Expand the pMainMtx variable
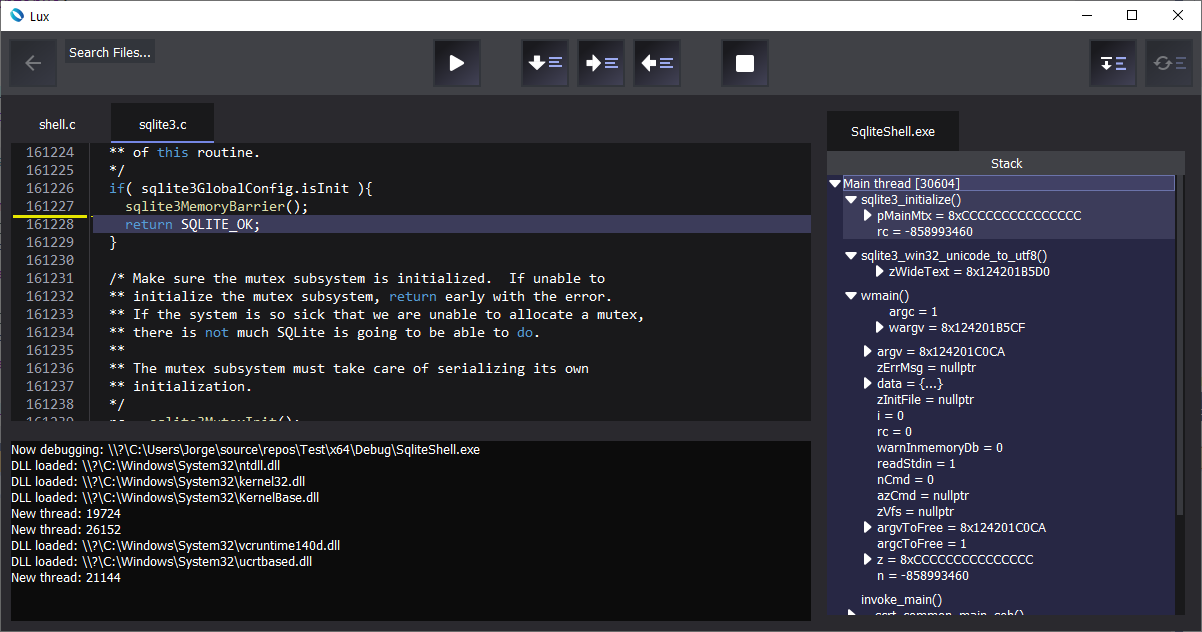 868,216
